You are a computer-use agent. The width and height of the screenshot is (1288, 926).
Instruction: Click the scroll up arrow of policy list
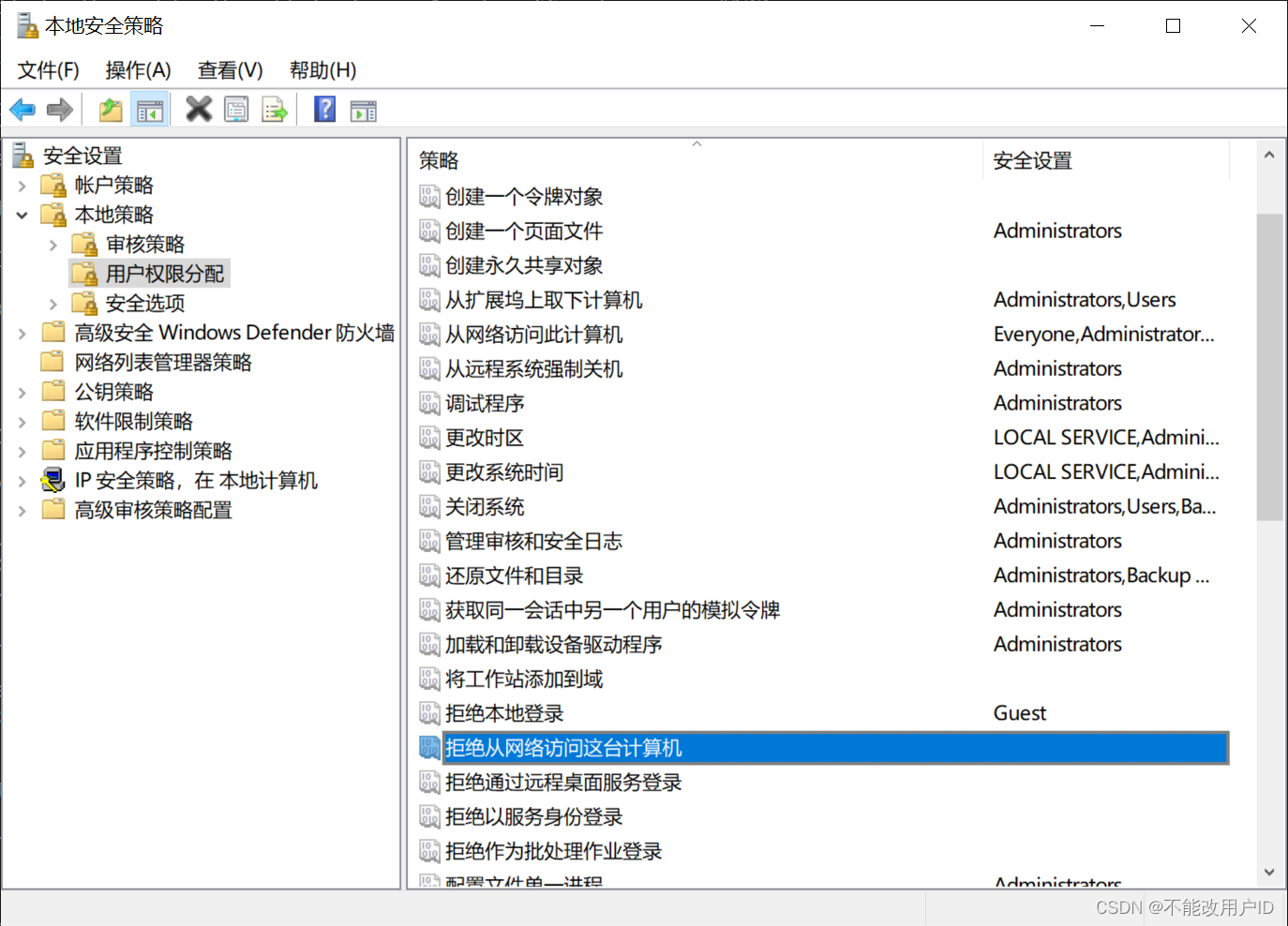[1269, 156]
